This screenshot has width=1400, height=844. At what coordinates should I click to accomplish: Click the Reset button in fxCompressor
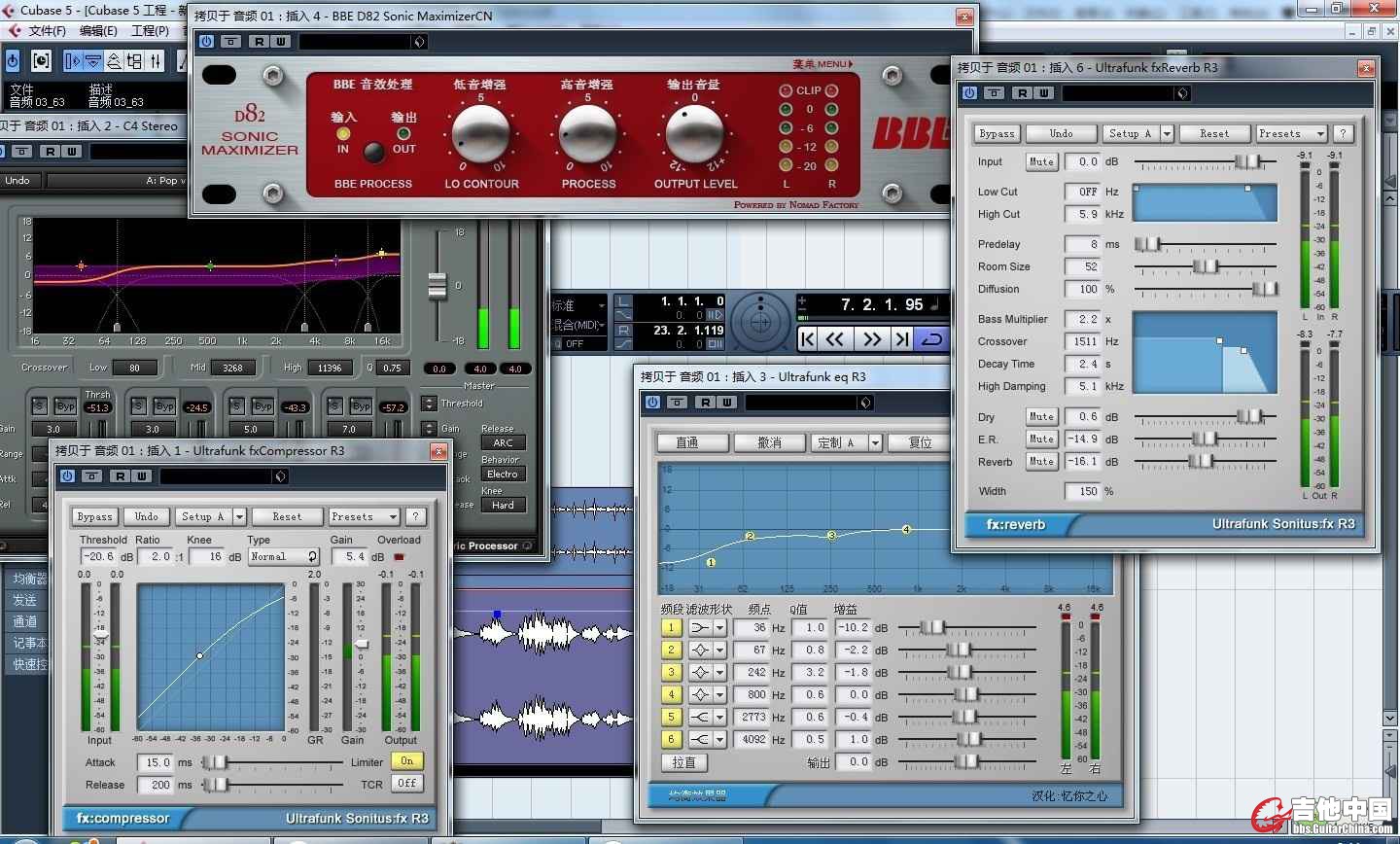(x=287, y=516)
